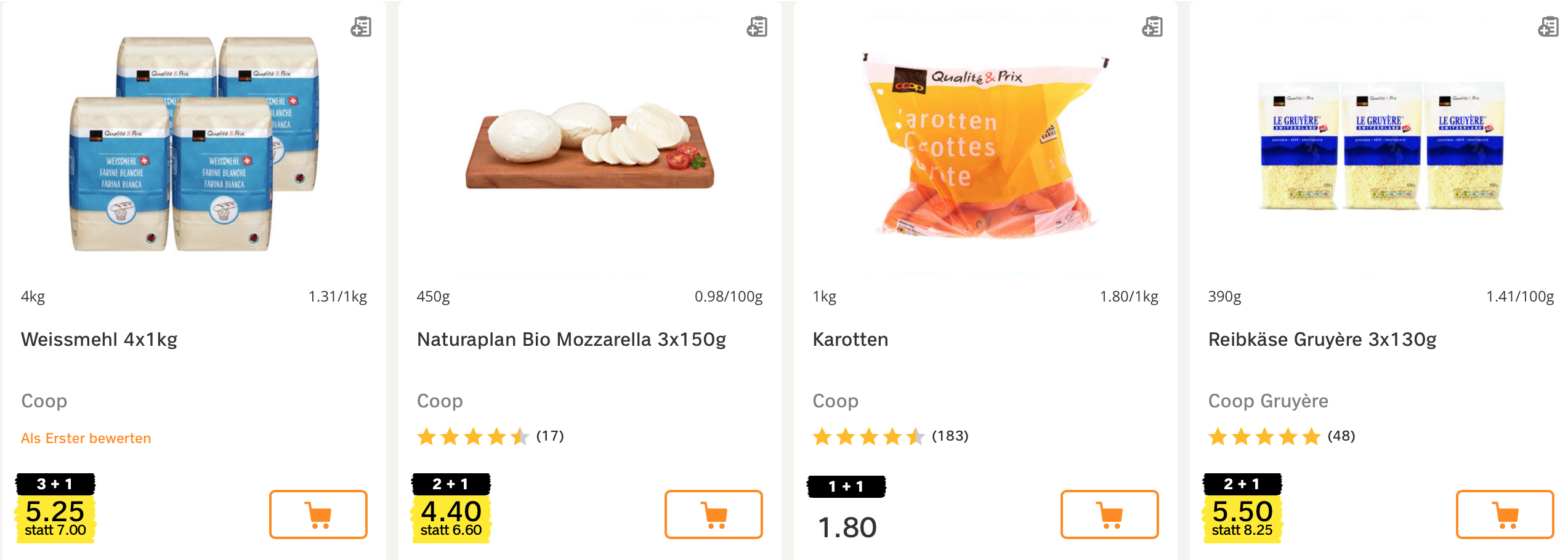Add Reibkäse Gruyère to shopping list icon
This screenshot has height=560, width=1568.
(x=1547, y=27)
